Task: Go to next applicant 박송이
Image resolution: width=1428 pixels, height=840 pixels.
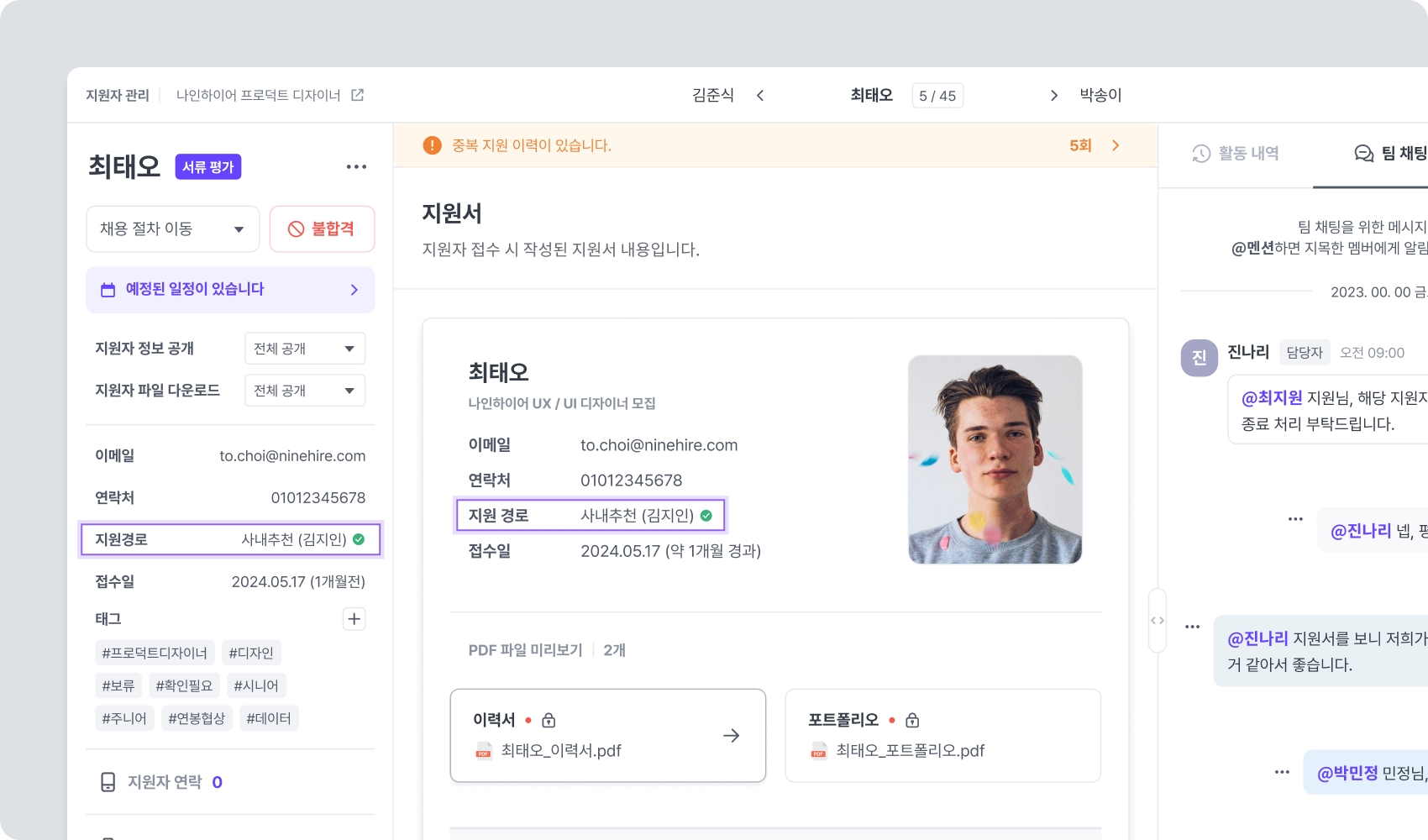Action: [1100, 96]
